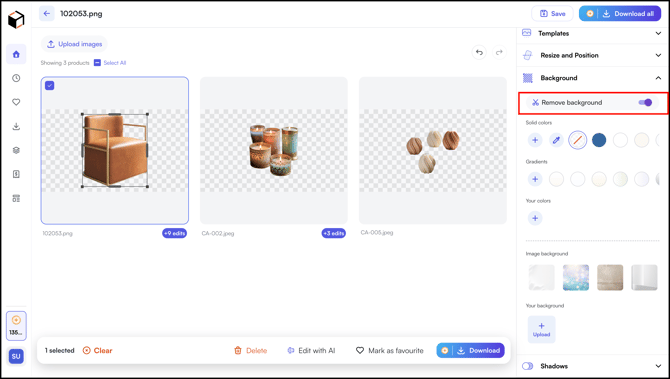The height and width of the screenshot is (379, 670).
Task: Select the orange chair product image
Action: 115,150
